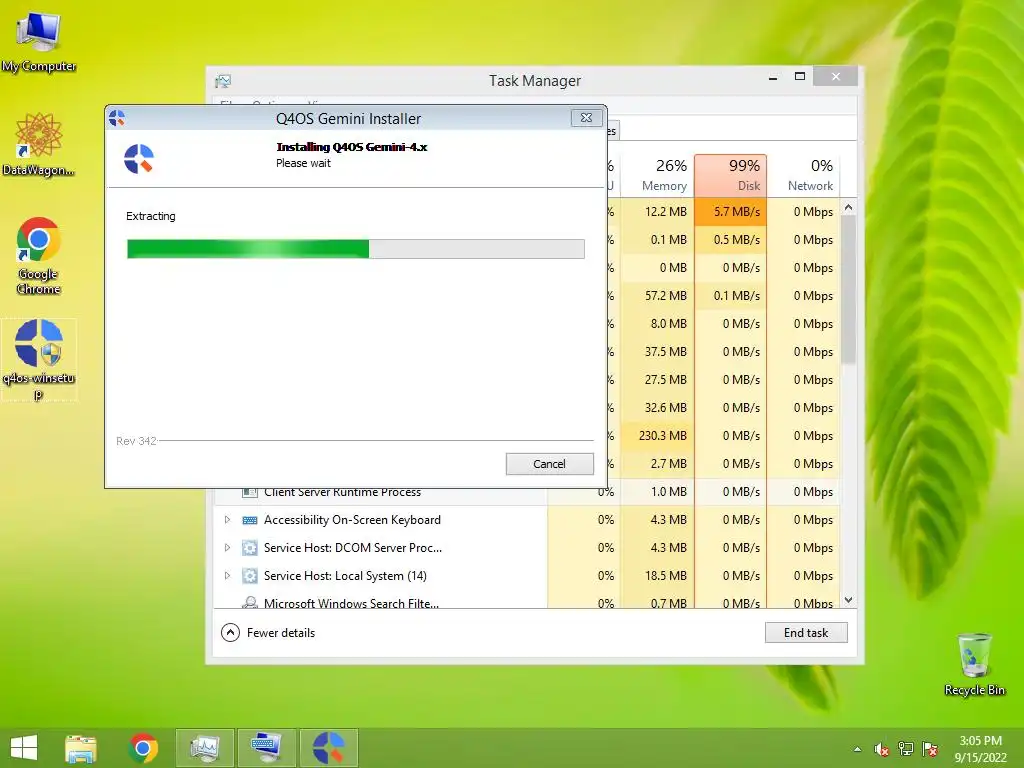Switch to On-Screen Keyboard taskbar icon

point(267,748)
